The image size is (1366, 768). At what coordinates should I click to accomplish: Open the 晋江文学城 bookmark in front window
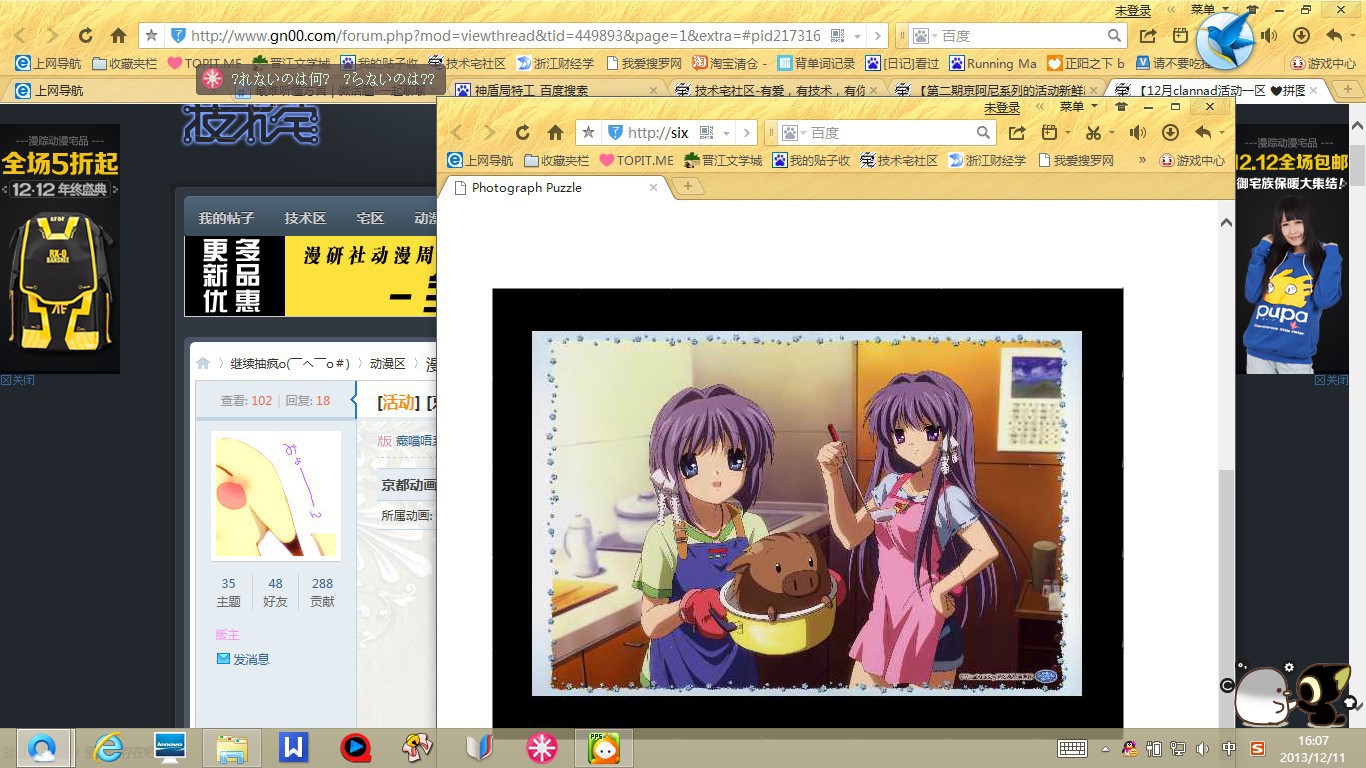tap(723, 160)
